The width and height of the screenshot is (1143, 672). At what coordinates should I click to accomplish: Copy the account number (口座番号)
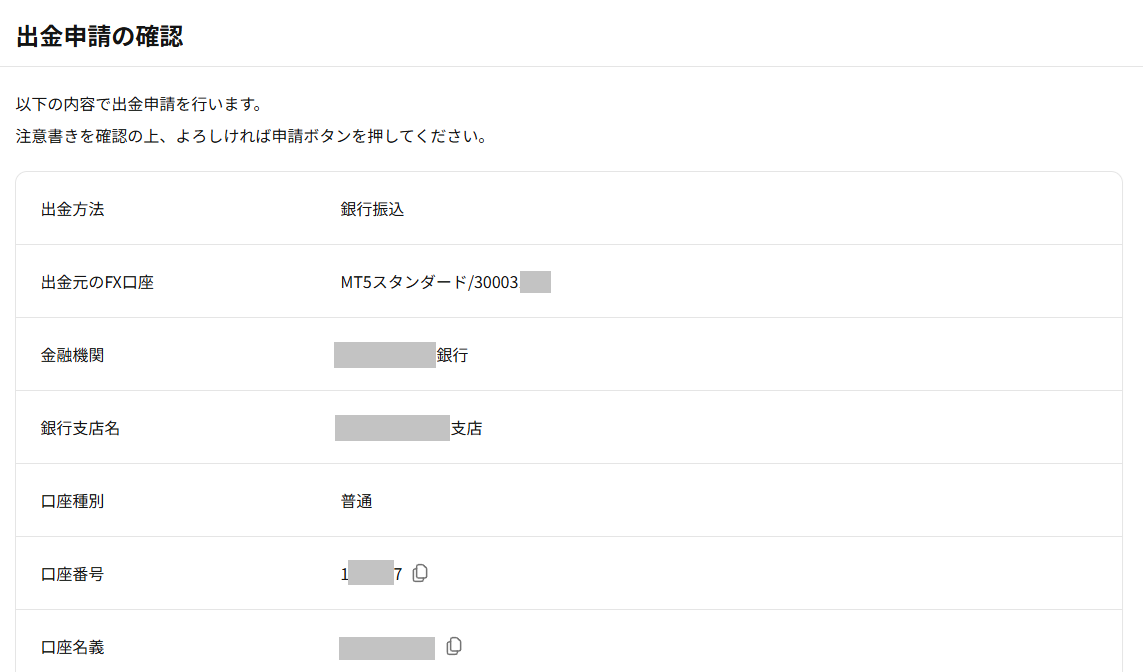420,573
